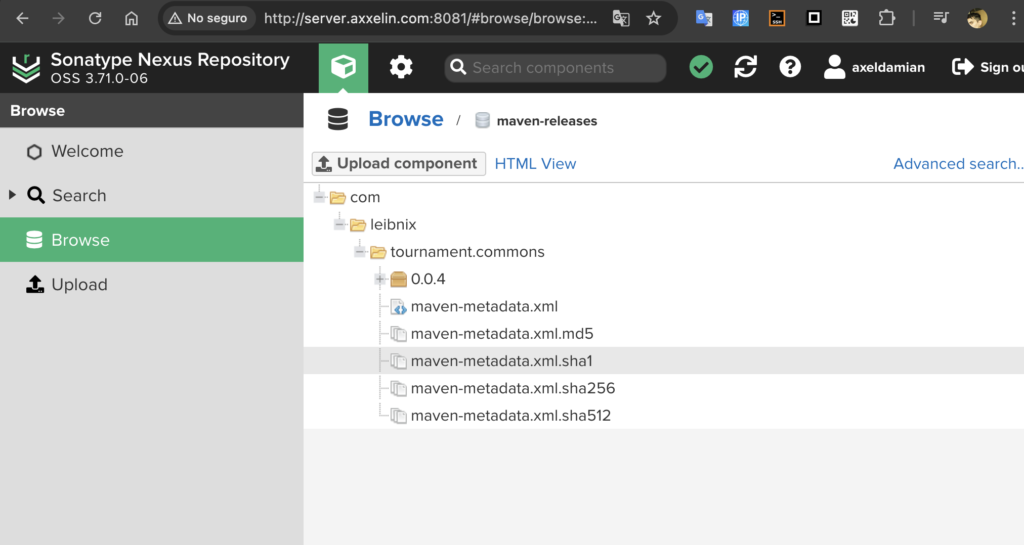This screenshot has width=1024, height=545.
Task: Reload page using browser reload button
Action: pyautogui.click(x=95, y=18)
